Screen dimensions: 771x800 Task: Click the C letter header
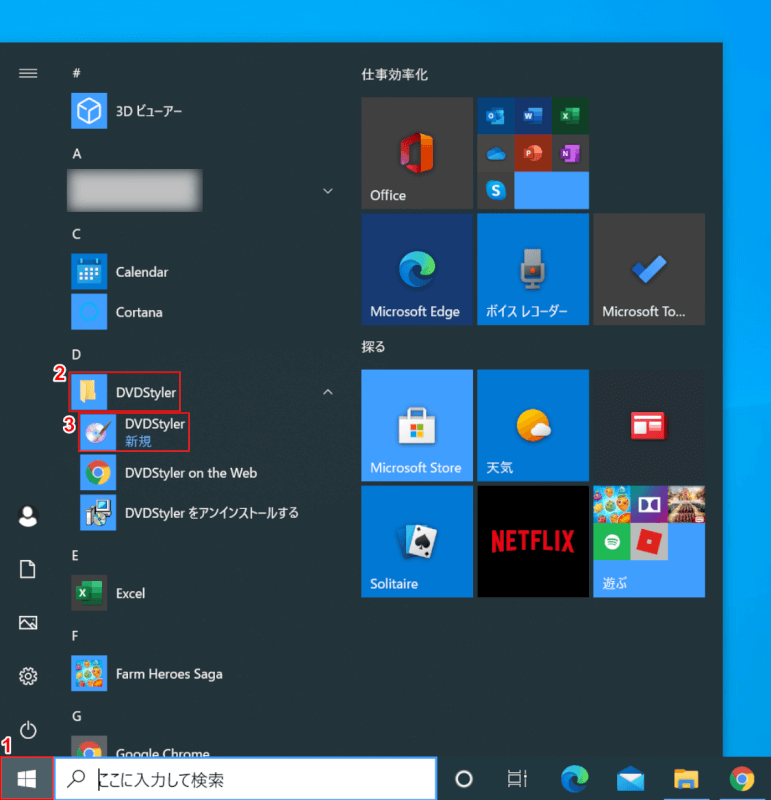pos(76,234)
